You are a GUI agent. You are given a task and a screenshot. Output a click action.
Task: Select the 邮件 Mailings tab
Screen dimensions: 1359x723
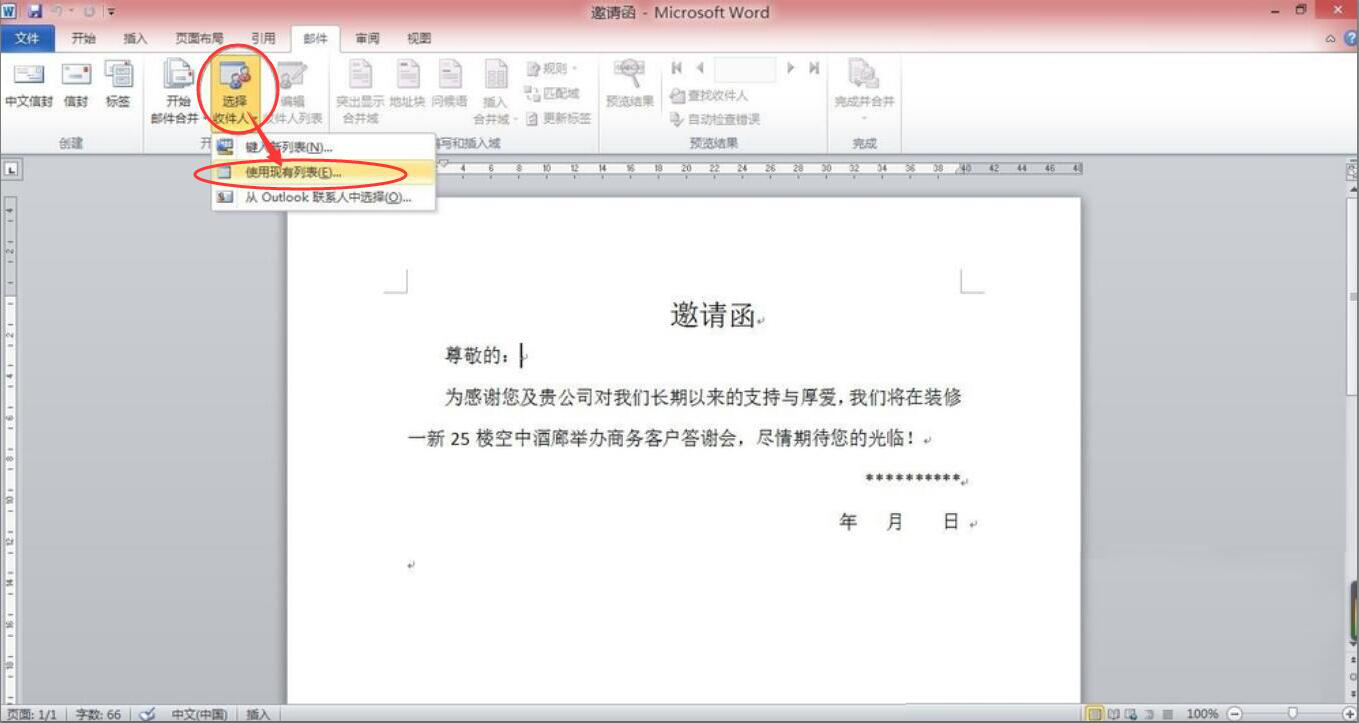[315, 38]
